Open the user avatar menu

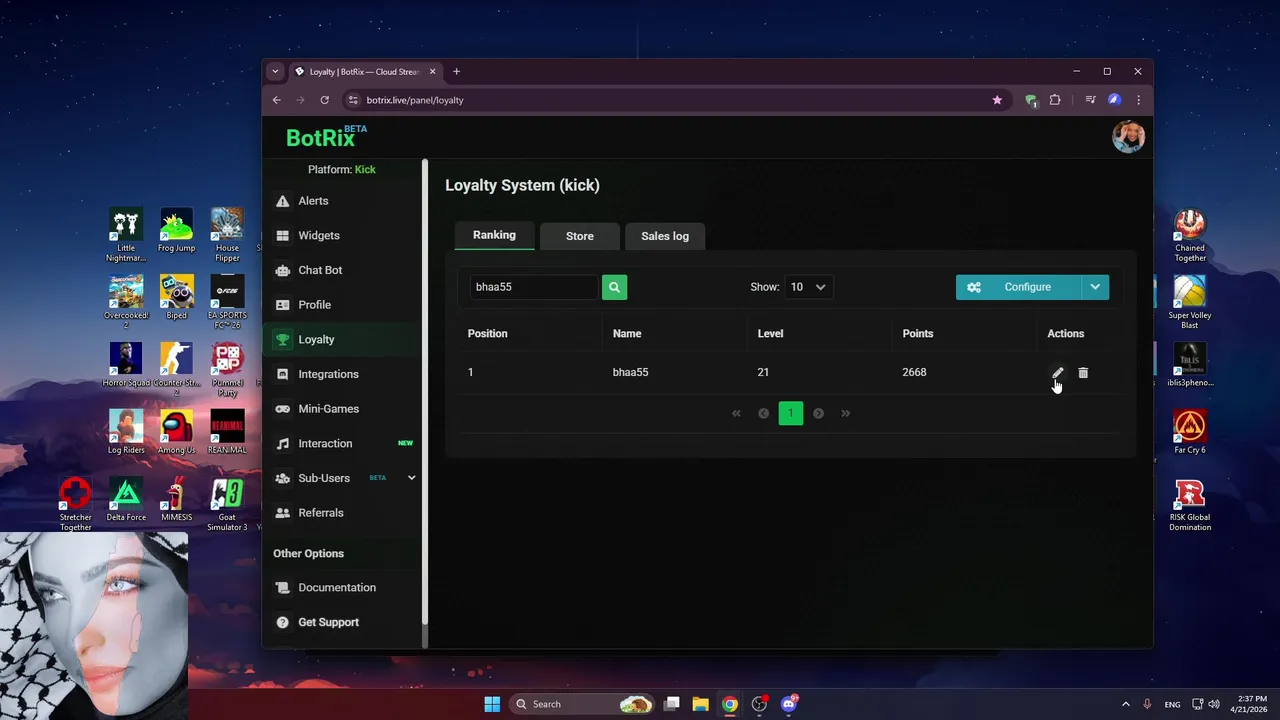[x=1128, y=137]
